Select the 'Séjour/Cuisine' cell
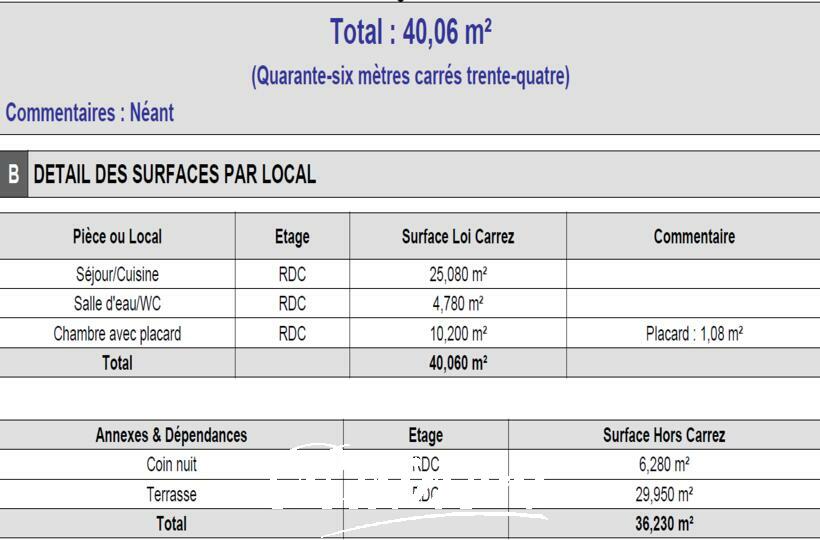The image size is (820, 540). coord(117,274)
